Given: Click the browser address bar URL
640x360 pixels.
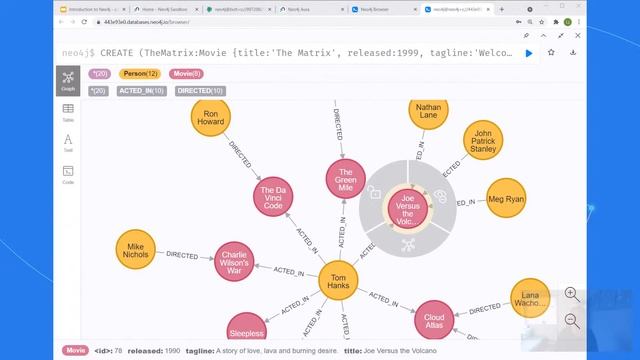Looking at the screenshot, I should pos(146,22).
